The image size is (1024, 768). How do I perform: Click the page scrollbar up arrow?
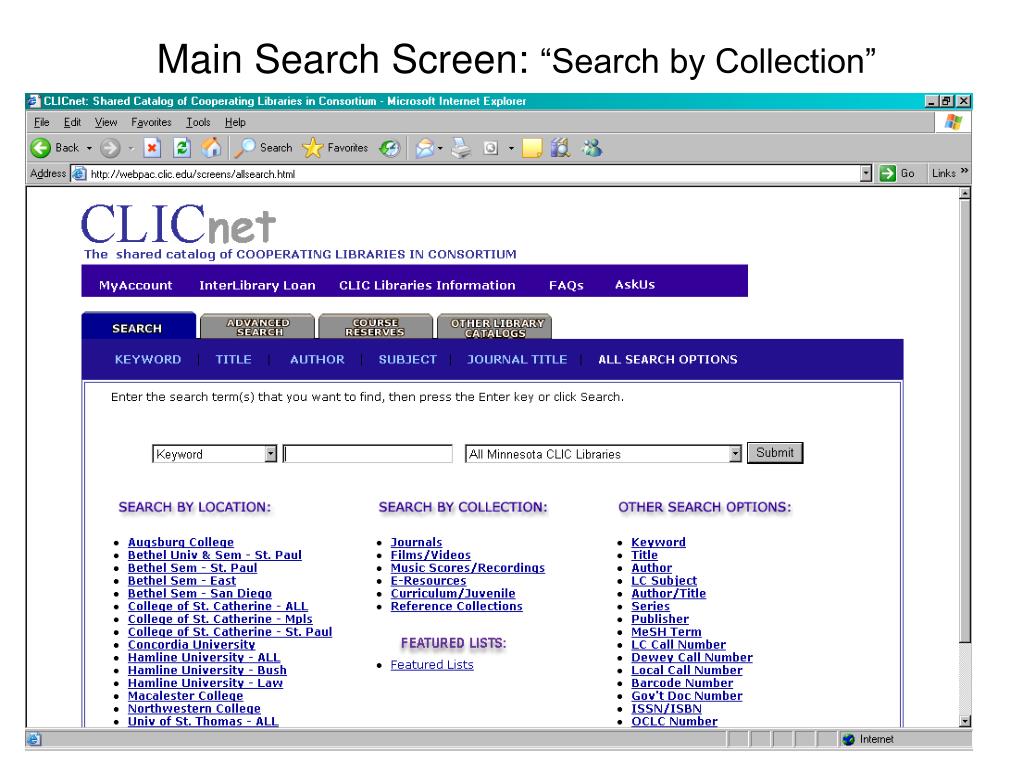point(965,193)
